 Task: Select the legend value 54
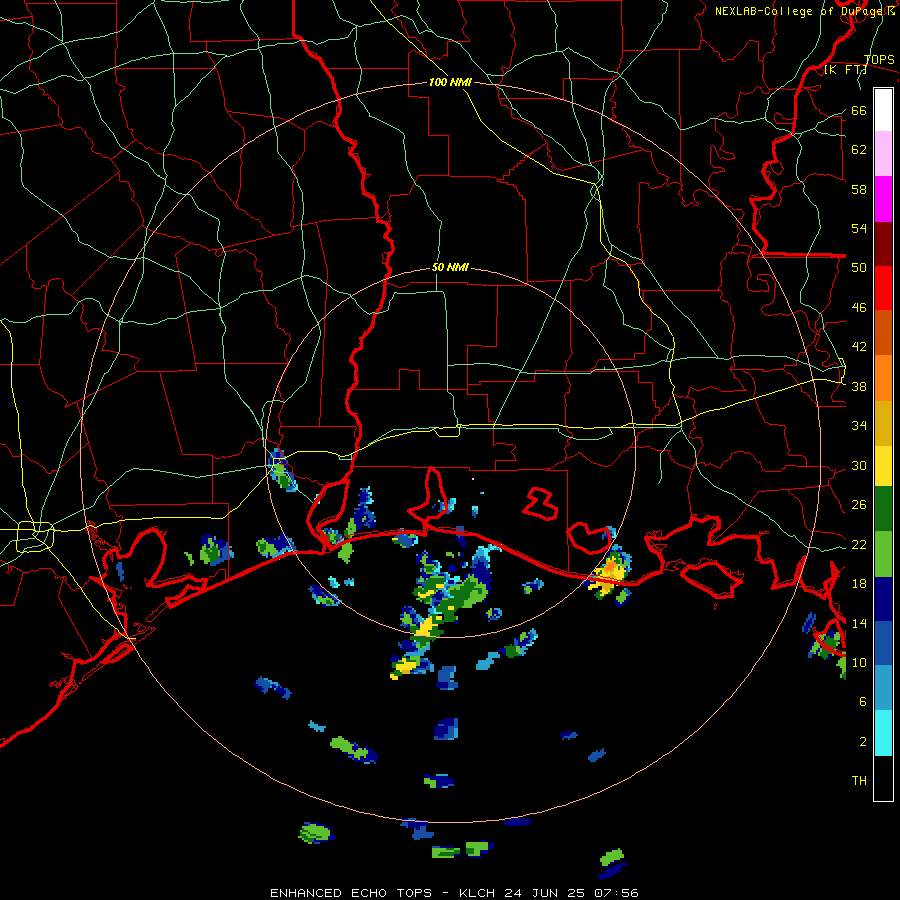pyautogui.click(x=859, y=228)
